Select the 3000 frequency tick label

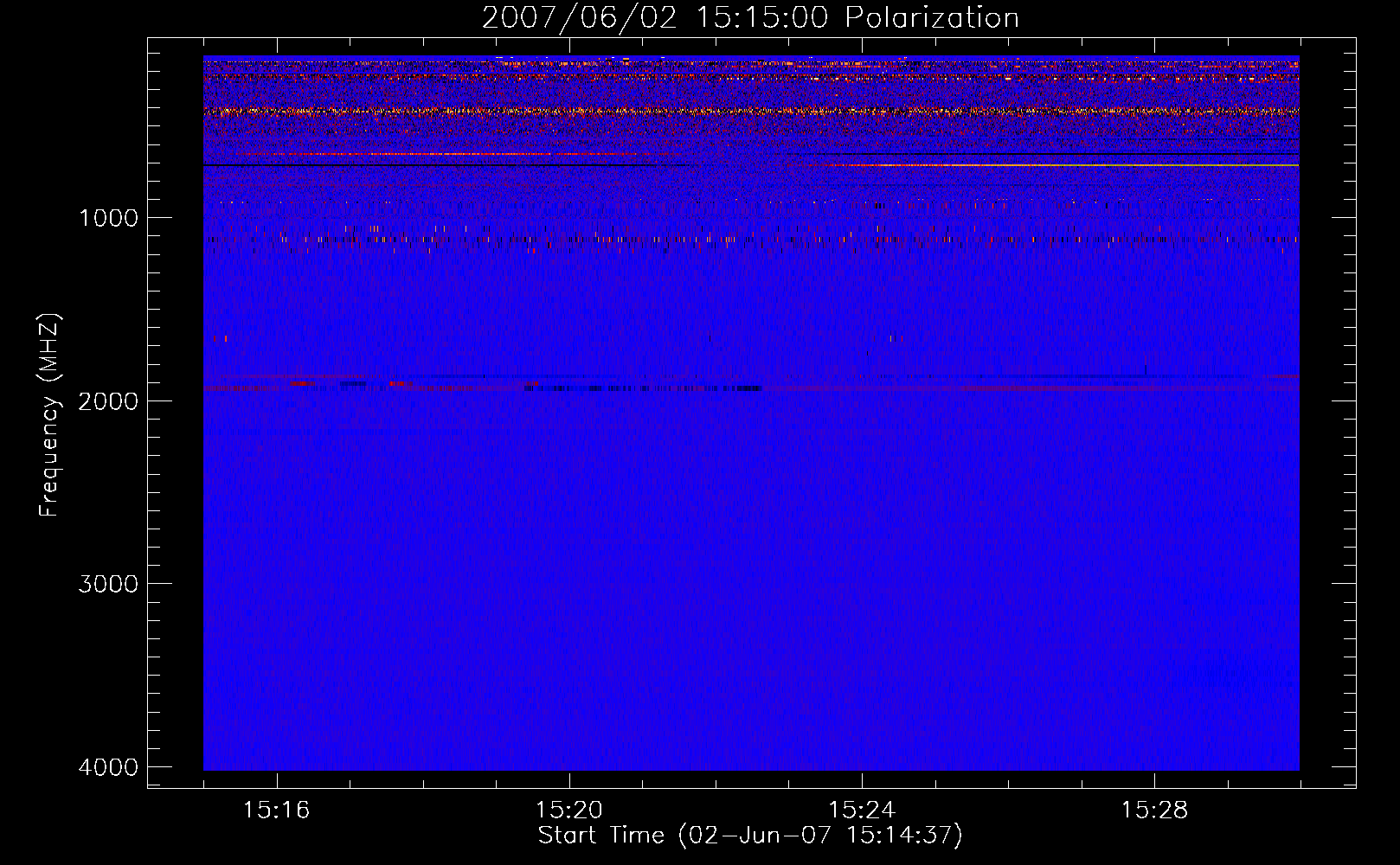[x=108, y=583]
